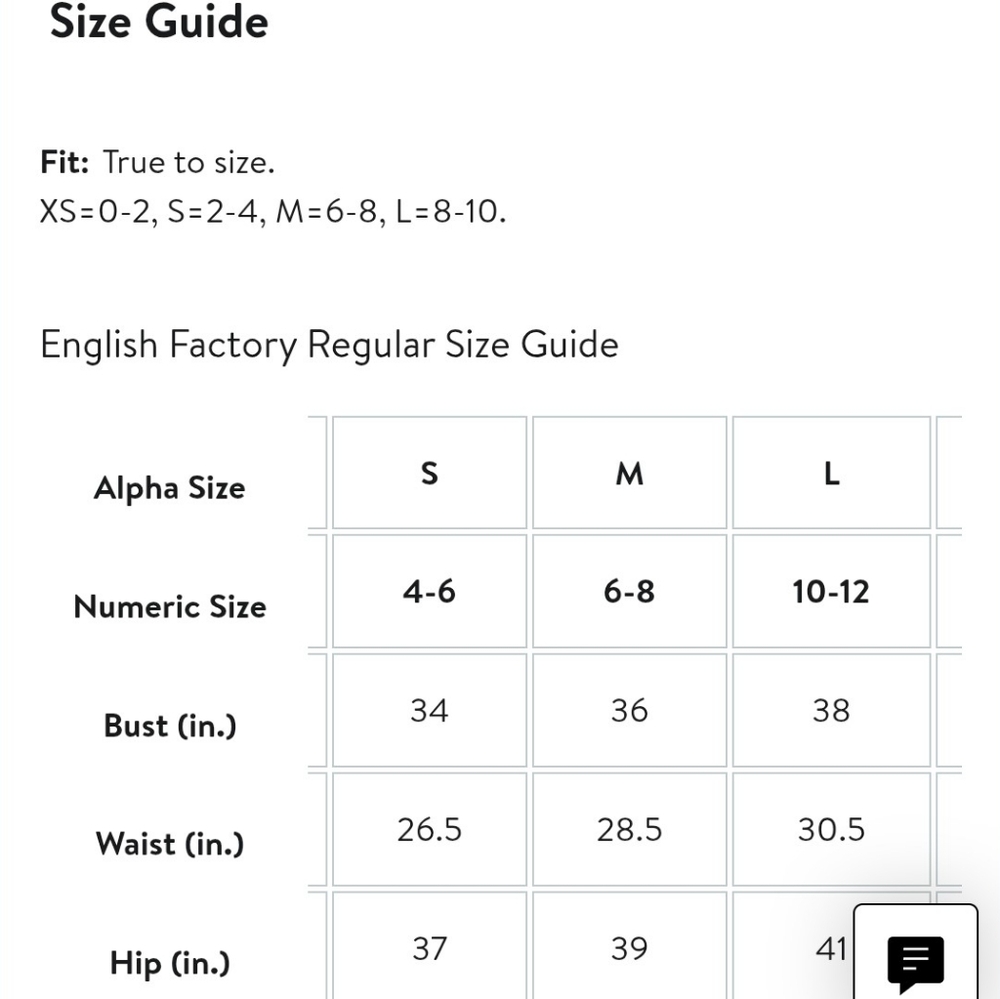The width and height of the screenshot is (1000, 999).
Task: Click the 10-12 numeric size cell
Action: [831, 591]
